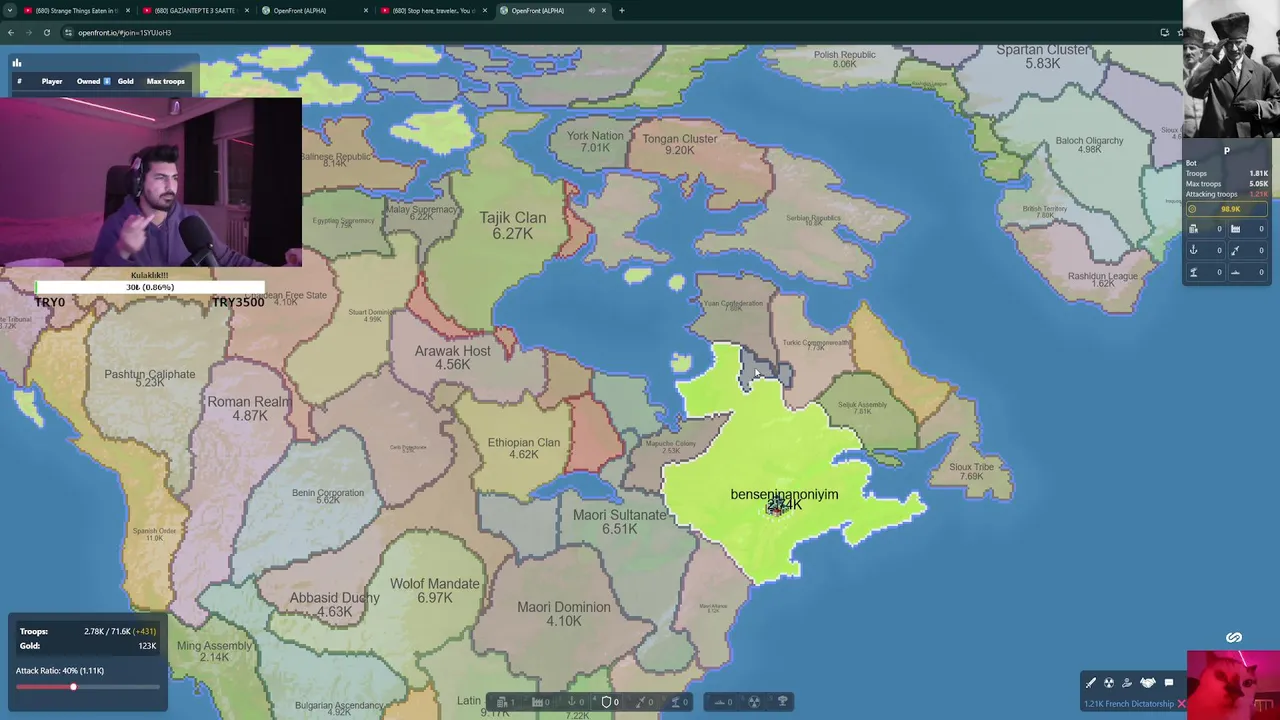Image resolution: width=1280 pixels, height=720 pixels.
Task: Click the donate hand icon in attack panel
Action: point(1127,683)
